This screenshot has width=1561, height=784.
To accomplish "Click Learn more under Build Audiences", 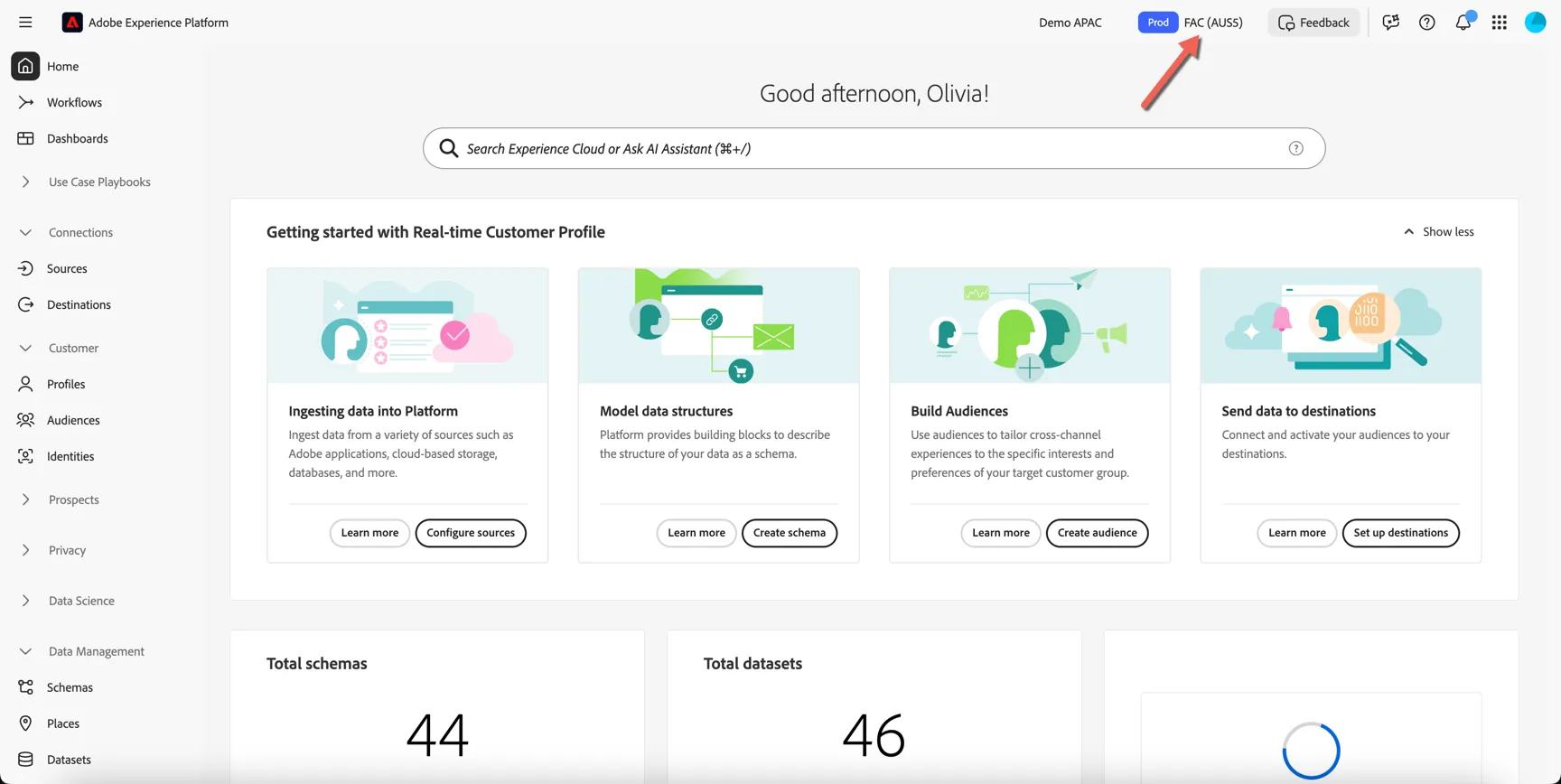I will (x=1001, y=533).
